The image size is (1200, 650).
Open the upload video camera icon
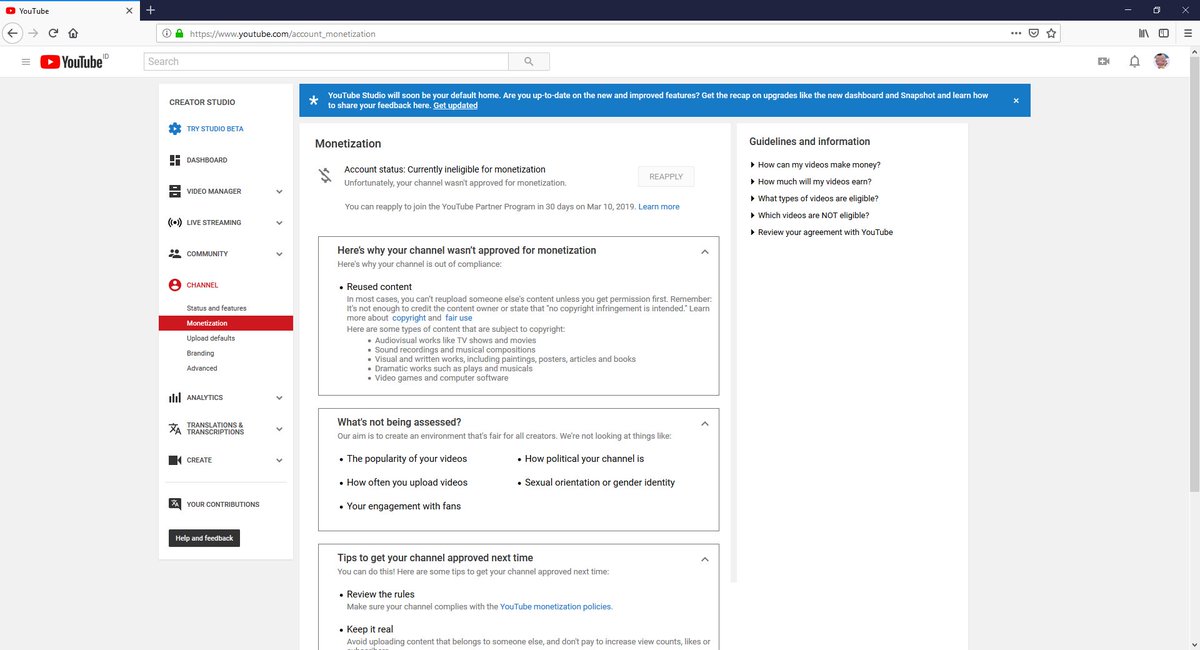point(1104,62)
